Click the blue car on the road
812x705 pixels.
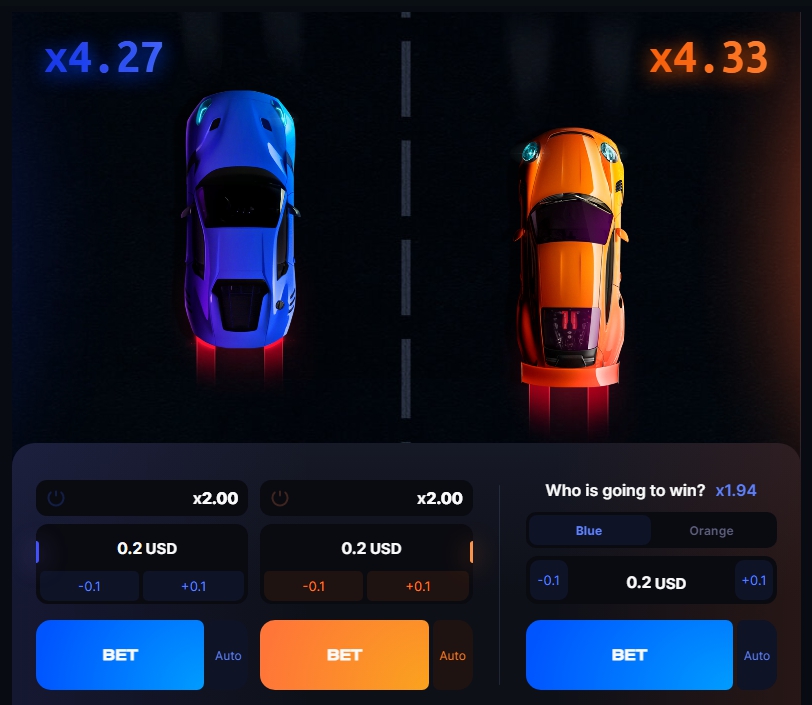(240, 219)
